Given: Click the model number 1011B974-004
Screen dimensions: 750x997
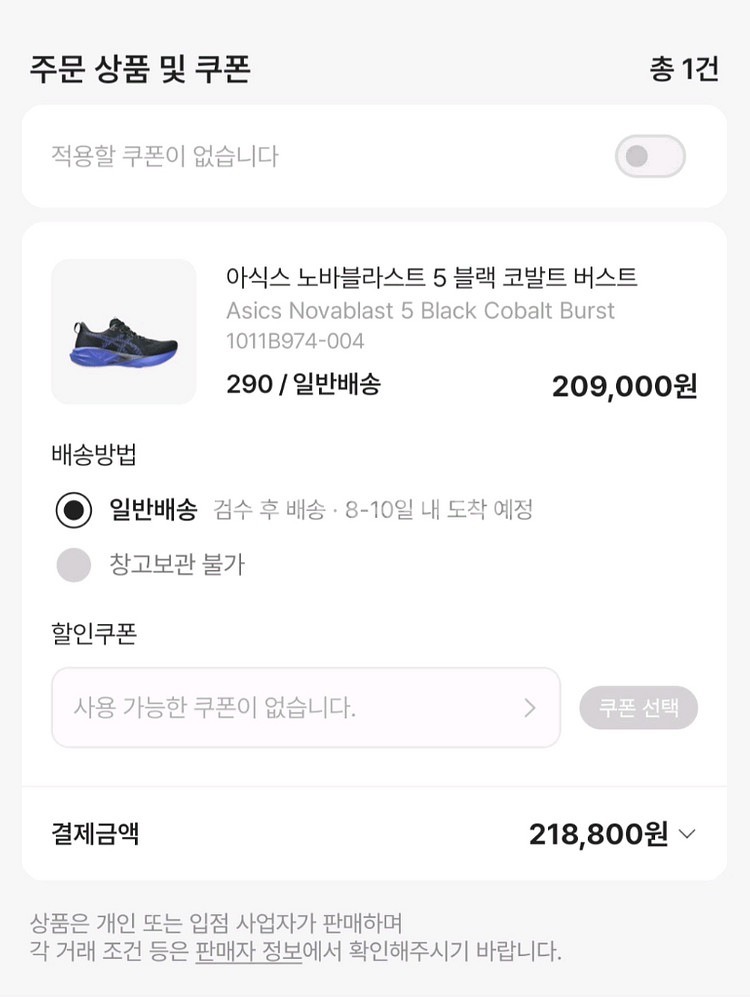Looking at the screenshot, I should (295, 341).
